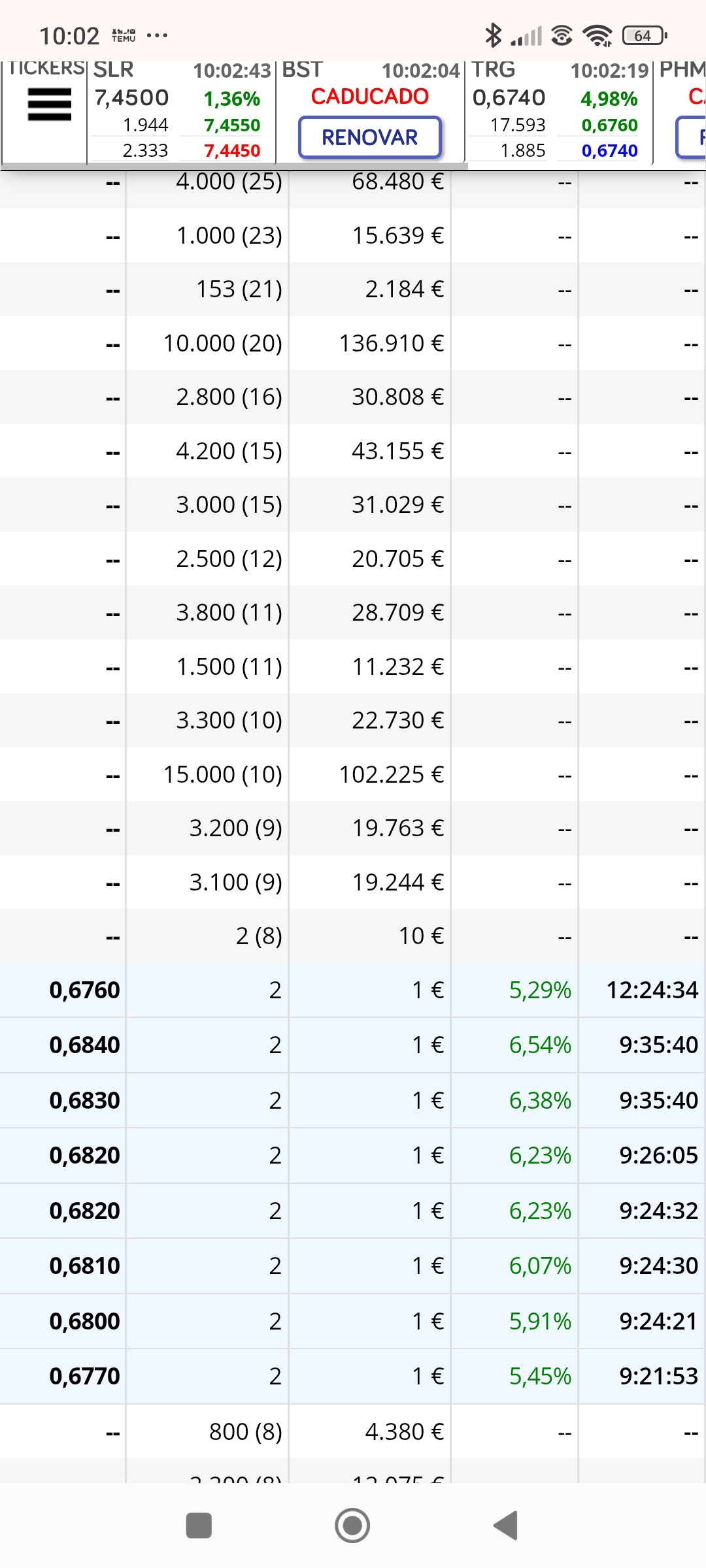Screen dimensions: 706x1568
Task: Tap the Wi-Fi status icon
Action: 597,35
